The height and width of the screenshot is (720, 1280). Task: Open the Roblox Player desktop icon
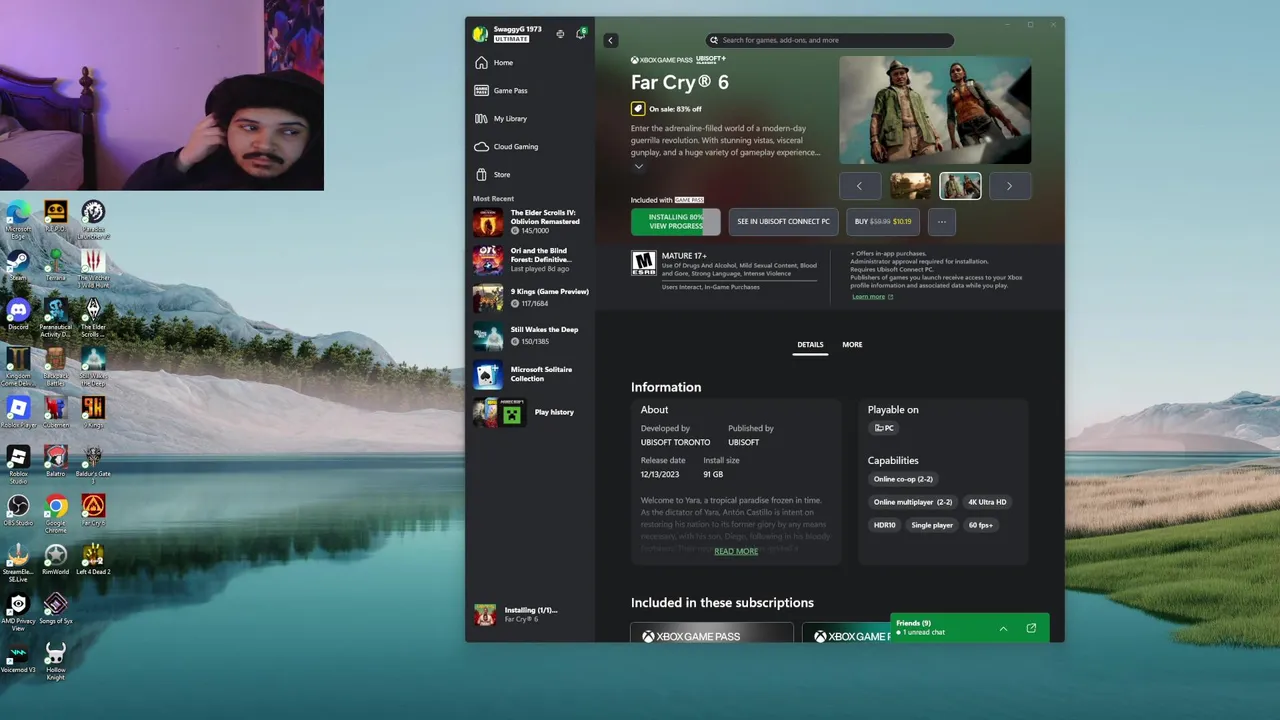tap(18, 412)
